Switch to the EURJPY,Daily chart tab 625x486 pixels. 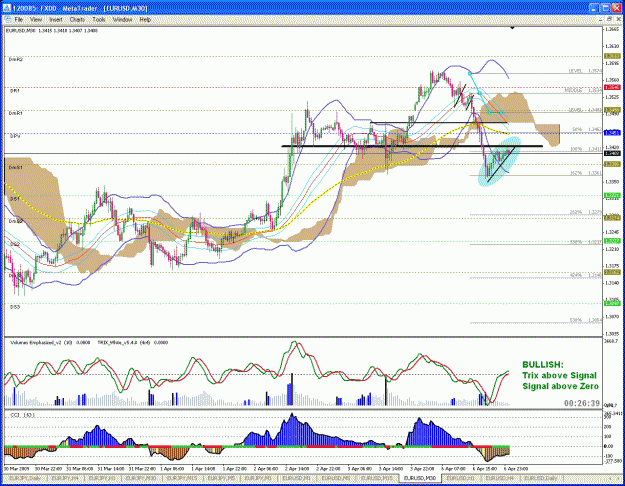click(24, 478)
